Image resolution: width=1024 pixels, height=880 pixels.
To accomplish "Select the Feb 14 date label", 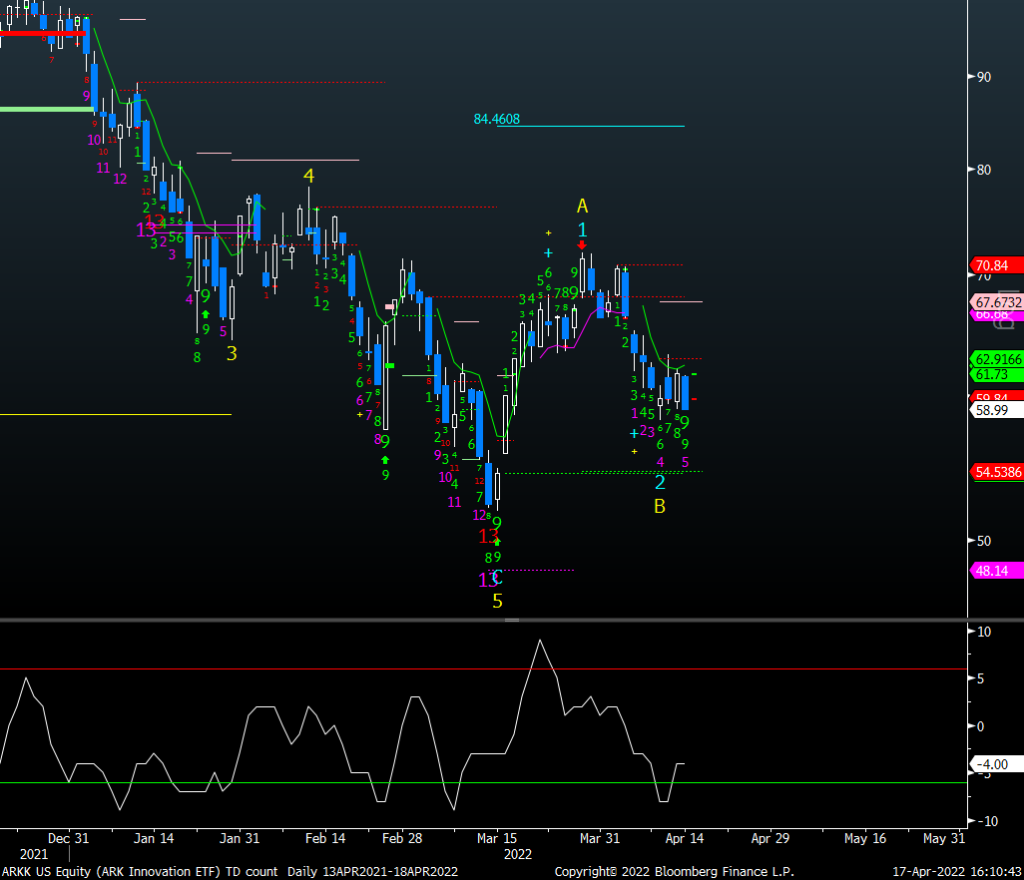I will coord(325,838).
